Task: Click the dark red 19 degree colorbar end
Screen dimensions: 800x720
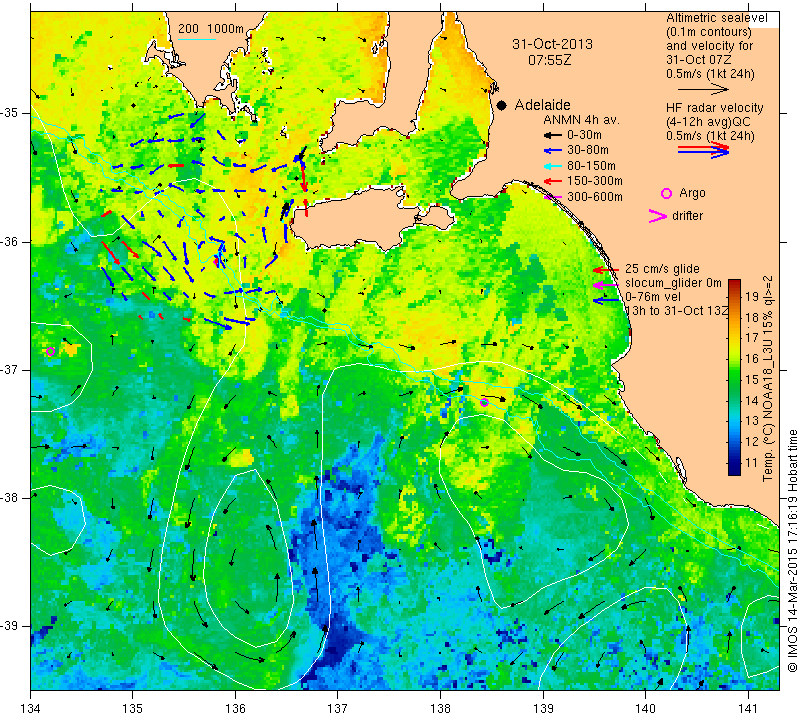Action: pyautogui.click(x=734, y=283)
